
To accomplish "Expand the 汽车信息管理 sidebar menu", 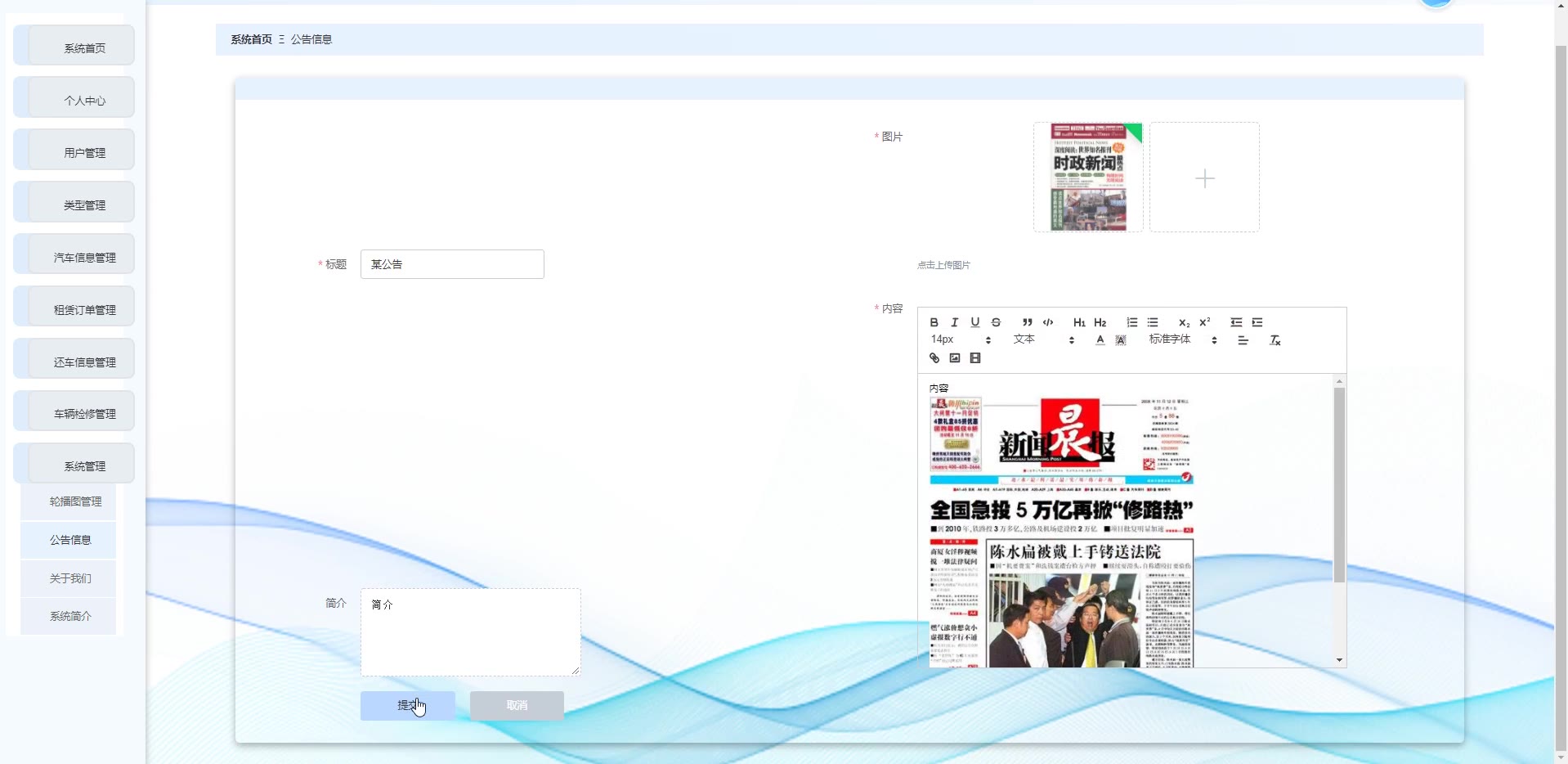I will click(x=74, y=255).
